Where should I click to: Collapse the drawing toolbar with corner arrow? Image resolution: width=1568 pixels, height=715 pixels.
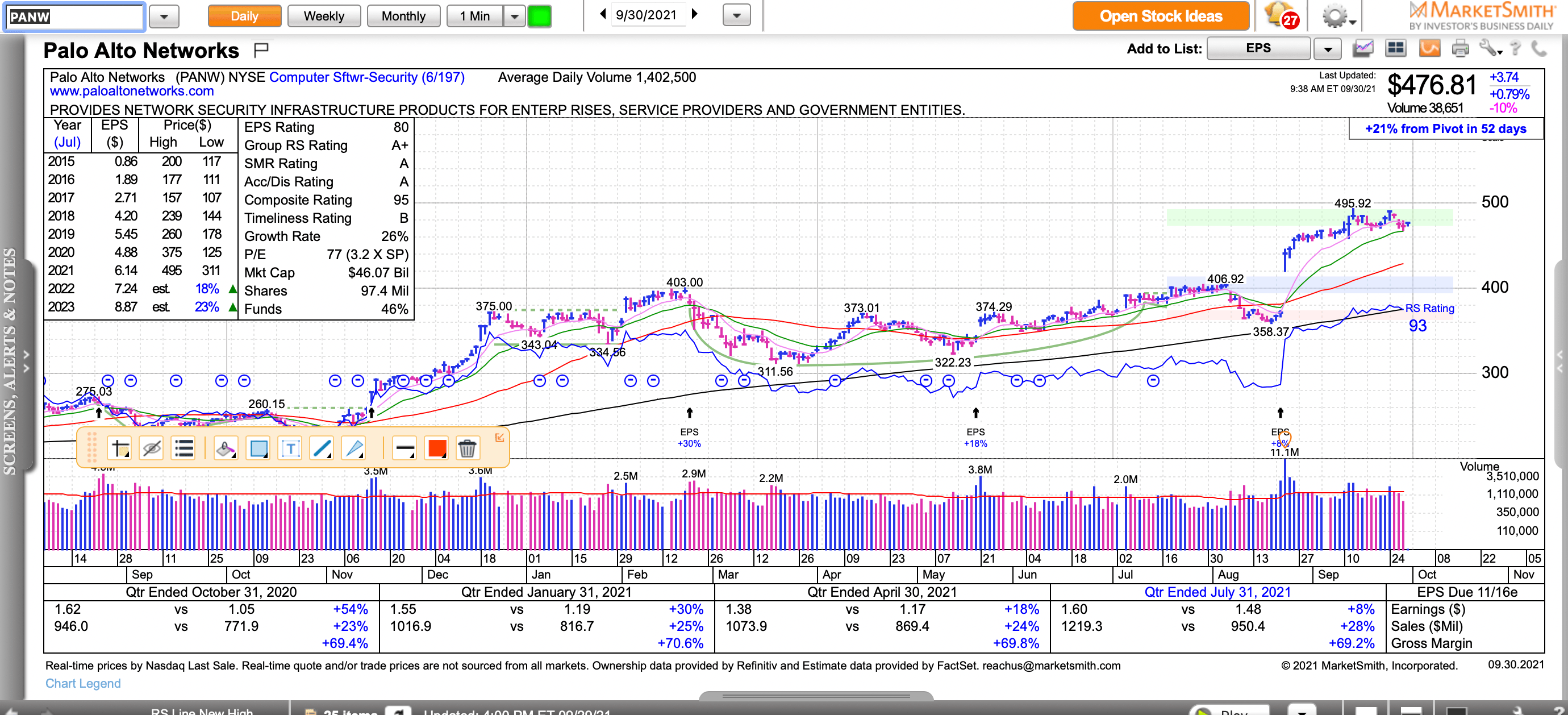(499, 437)
